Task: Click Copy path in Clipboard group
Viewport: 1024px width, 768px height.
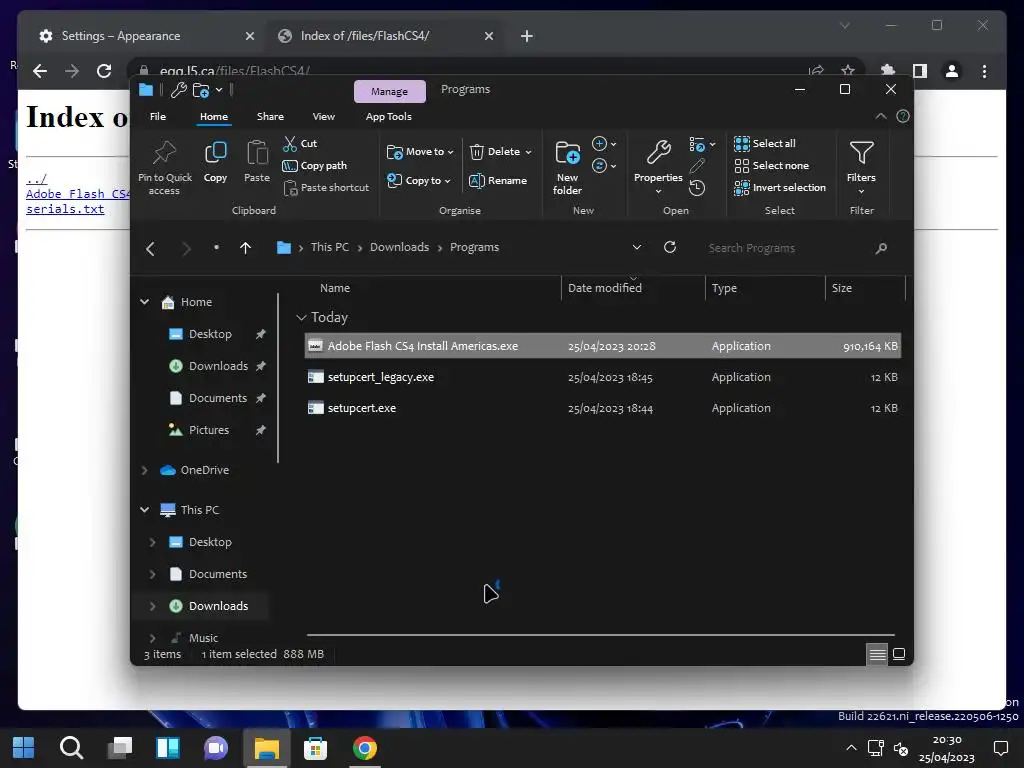Action: (x=315, y=166)
